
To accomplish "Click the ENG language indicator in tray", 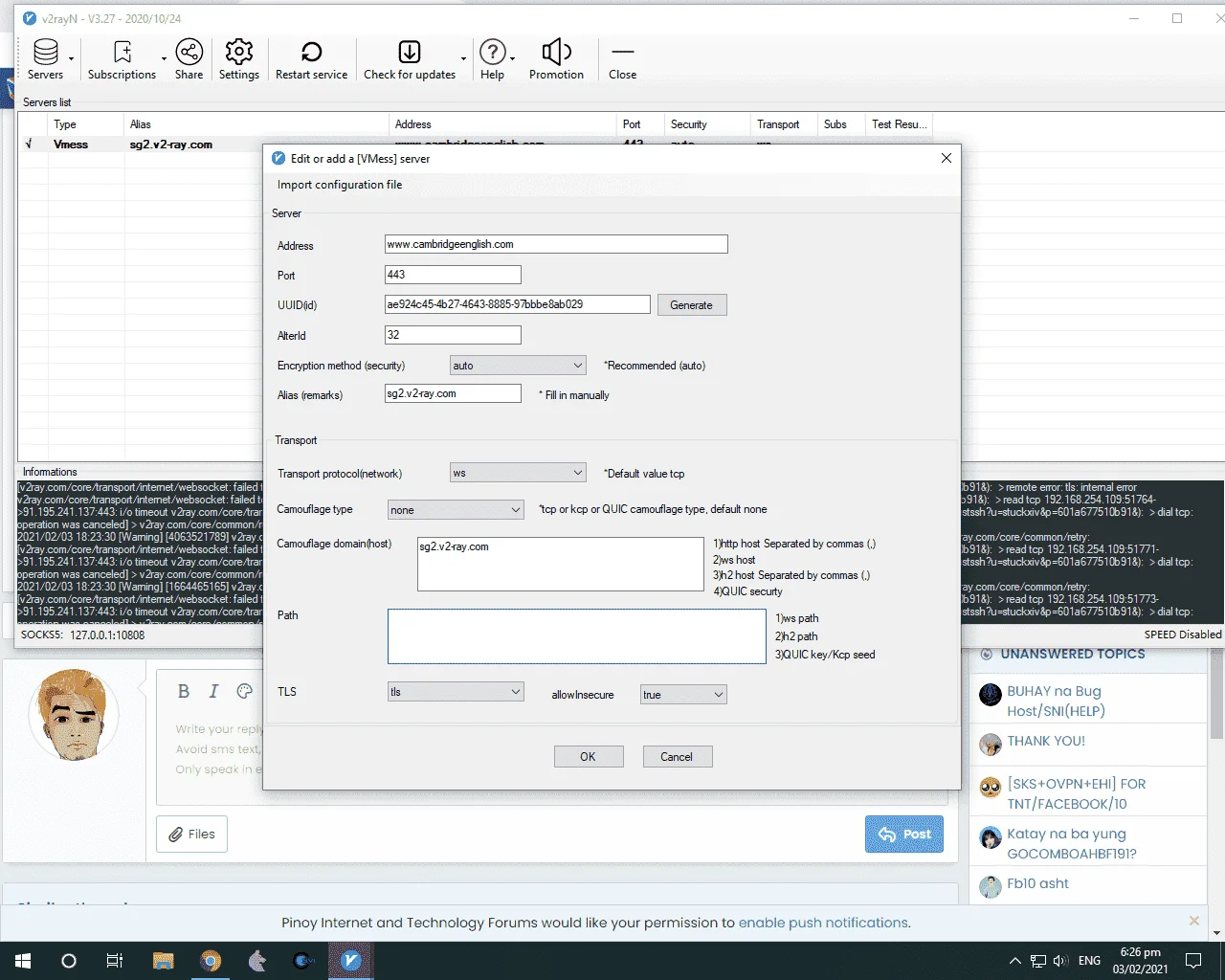I will coord(1089,961).
